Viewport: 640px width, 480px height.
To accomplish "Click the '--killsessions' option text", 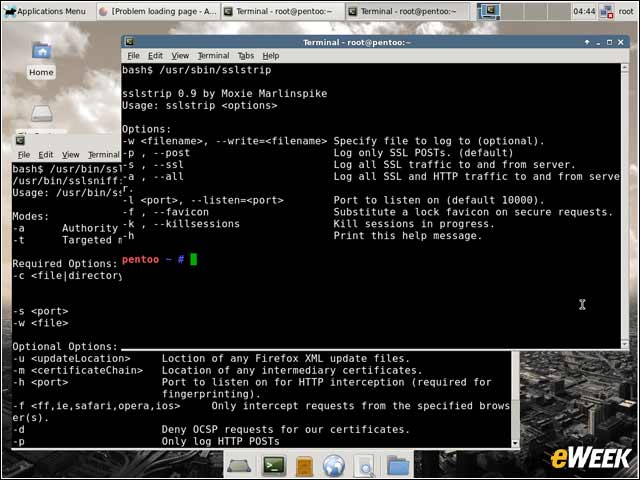I will [x=196, y=224].
